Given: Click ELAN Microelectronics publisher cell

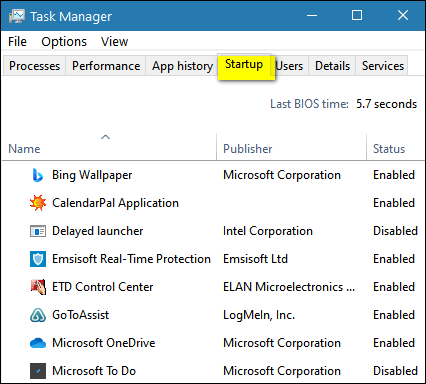Looking at the screenshot, I should 289,287.
